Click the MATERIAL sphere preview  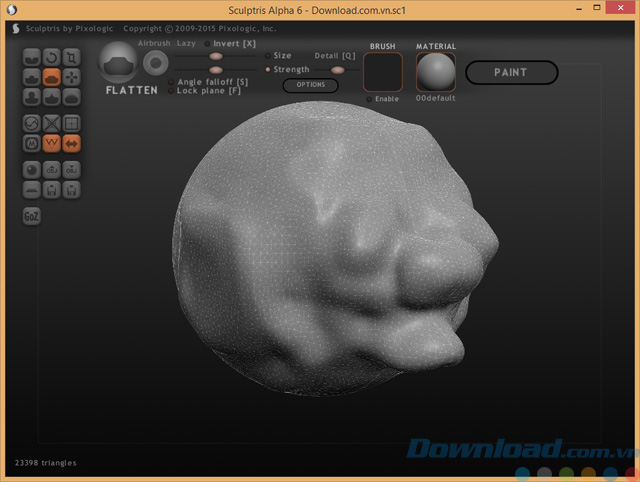(436, 72)
